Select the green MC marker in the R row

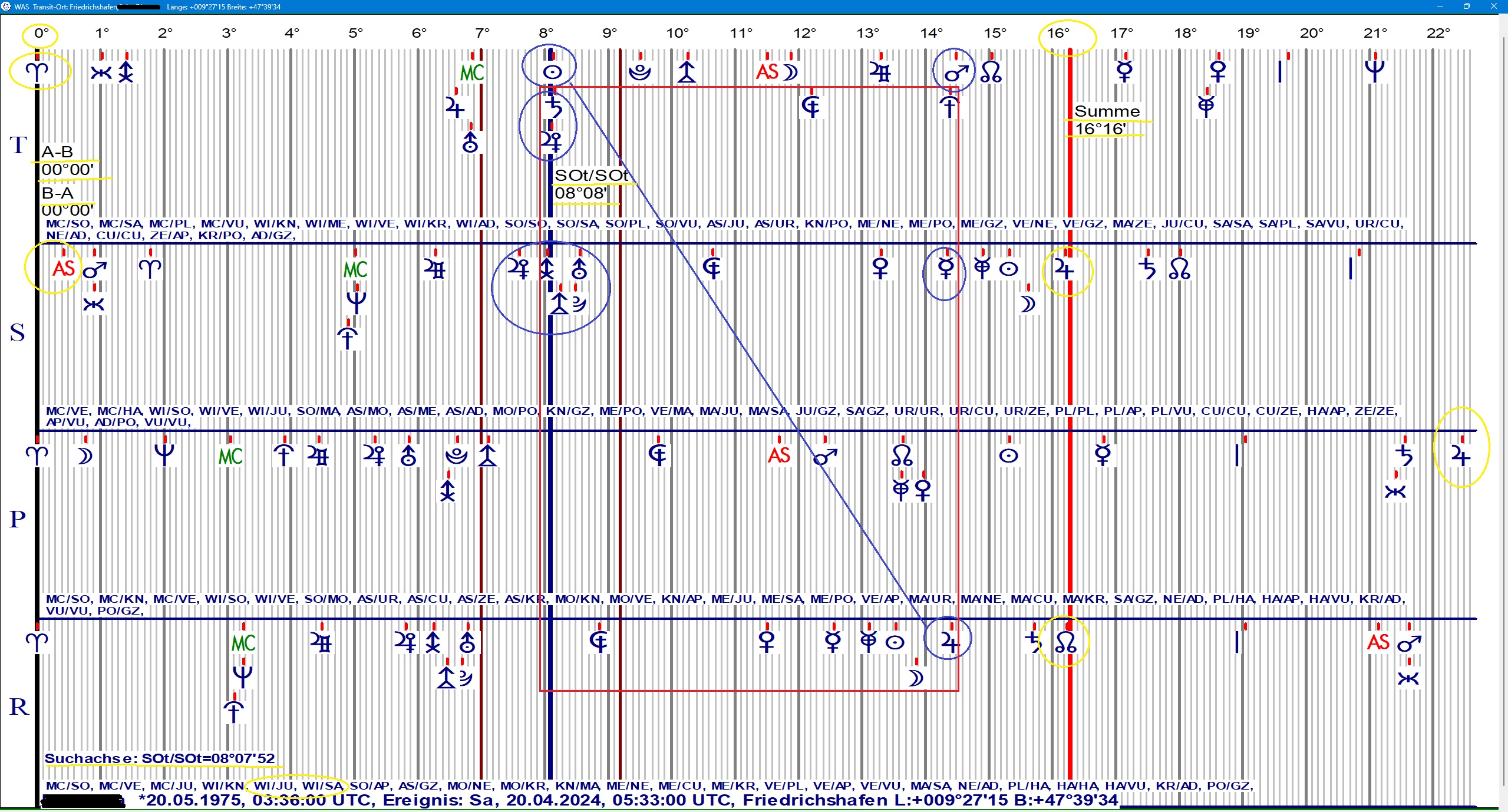pyautogui.click(x=243, y=643)
